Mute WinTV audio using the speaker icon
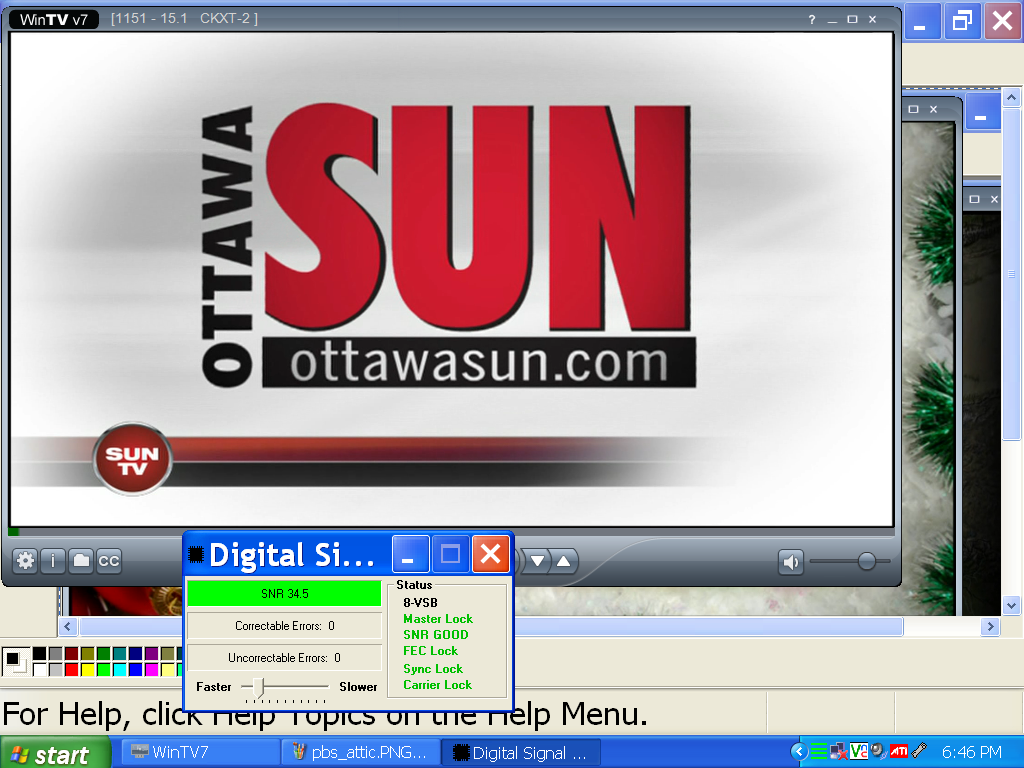Screen dimensions: 1024x768 790,562
